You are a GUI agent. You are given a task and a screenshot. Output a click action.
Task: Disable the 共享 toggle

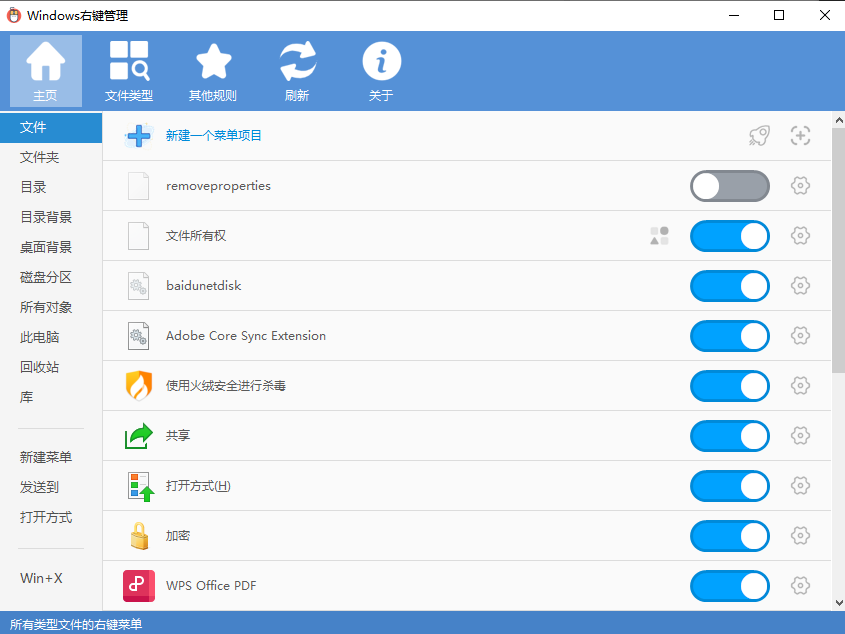(730, 436)
